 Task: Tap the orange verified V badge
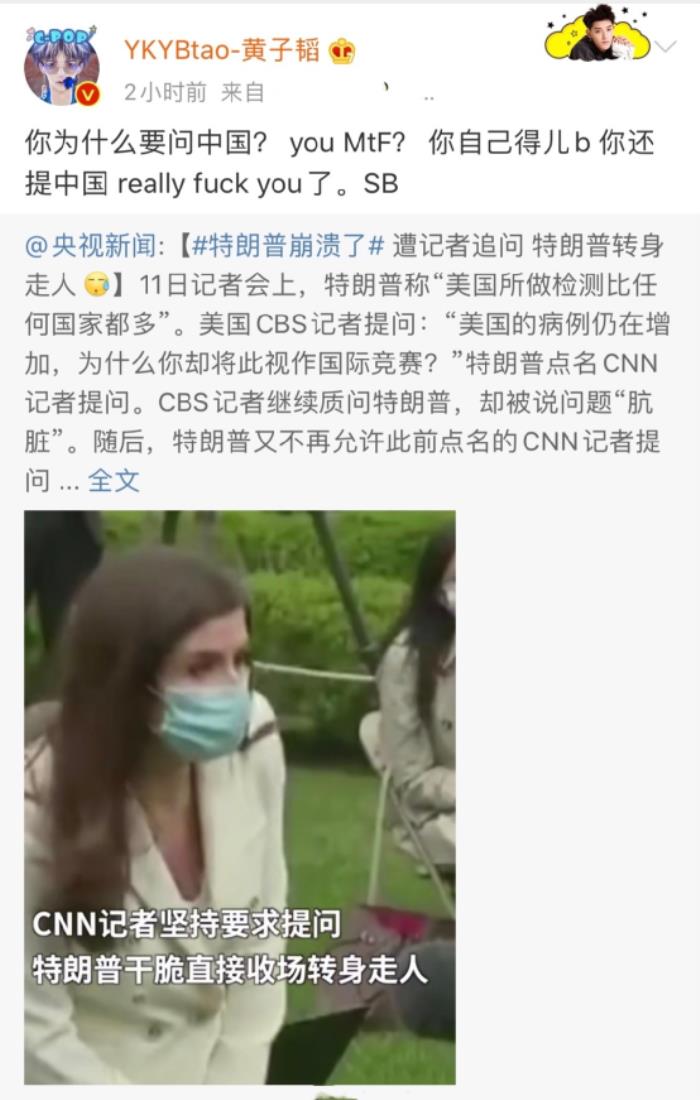pyautogui.click(x=88, y=94)
